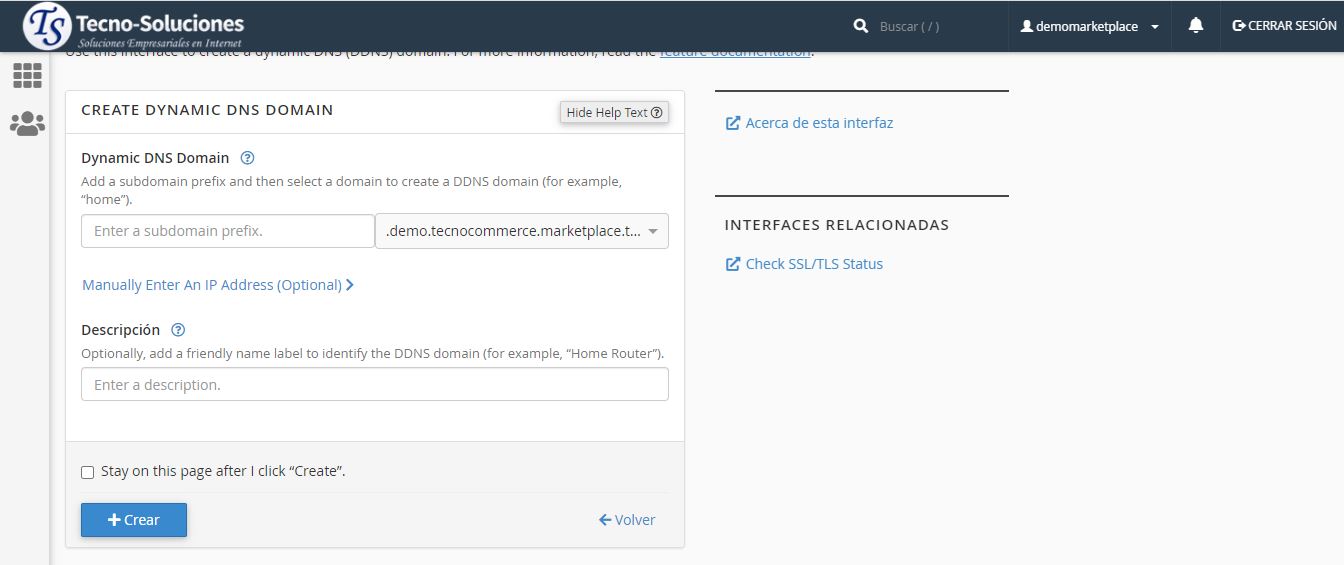The width and height of the screenshot is (1344, 565).
Task: Click the Tecno-Soluciones logo
Action: [x=133, y=27]
